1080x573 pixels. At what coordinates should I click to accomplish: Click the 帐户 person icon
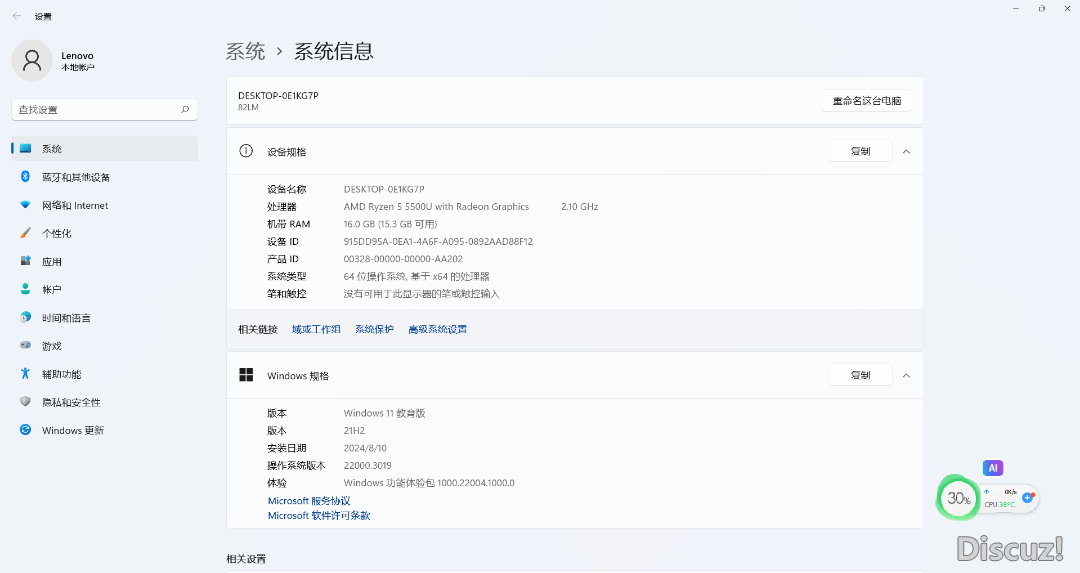pos(25,289)
